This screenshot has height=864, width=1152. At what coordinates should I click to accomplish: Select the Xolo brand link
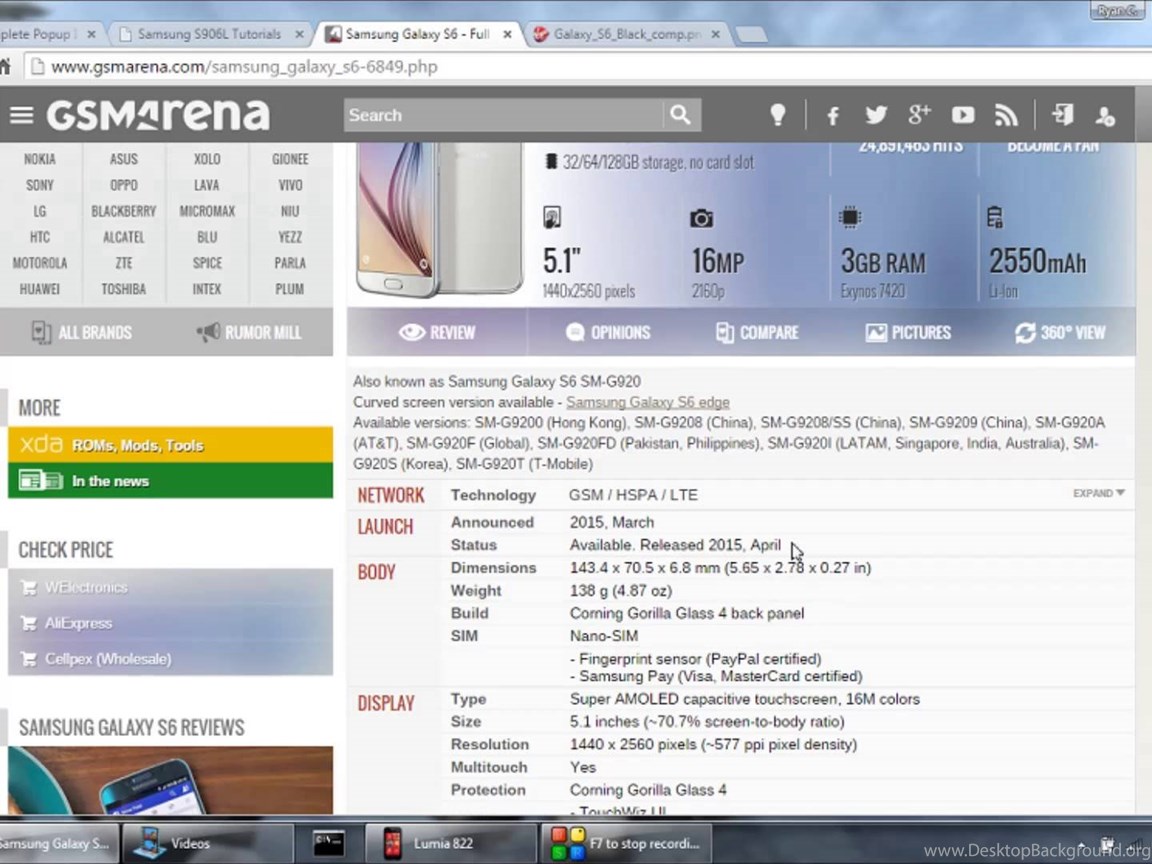[x=207, y=159]
